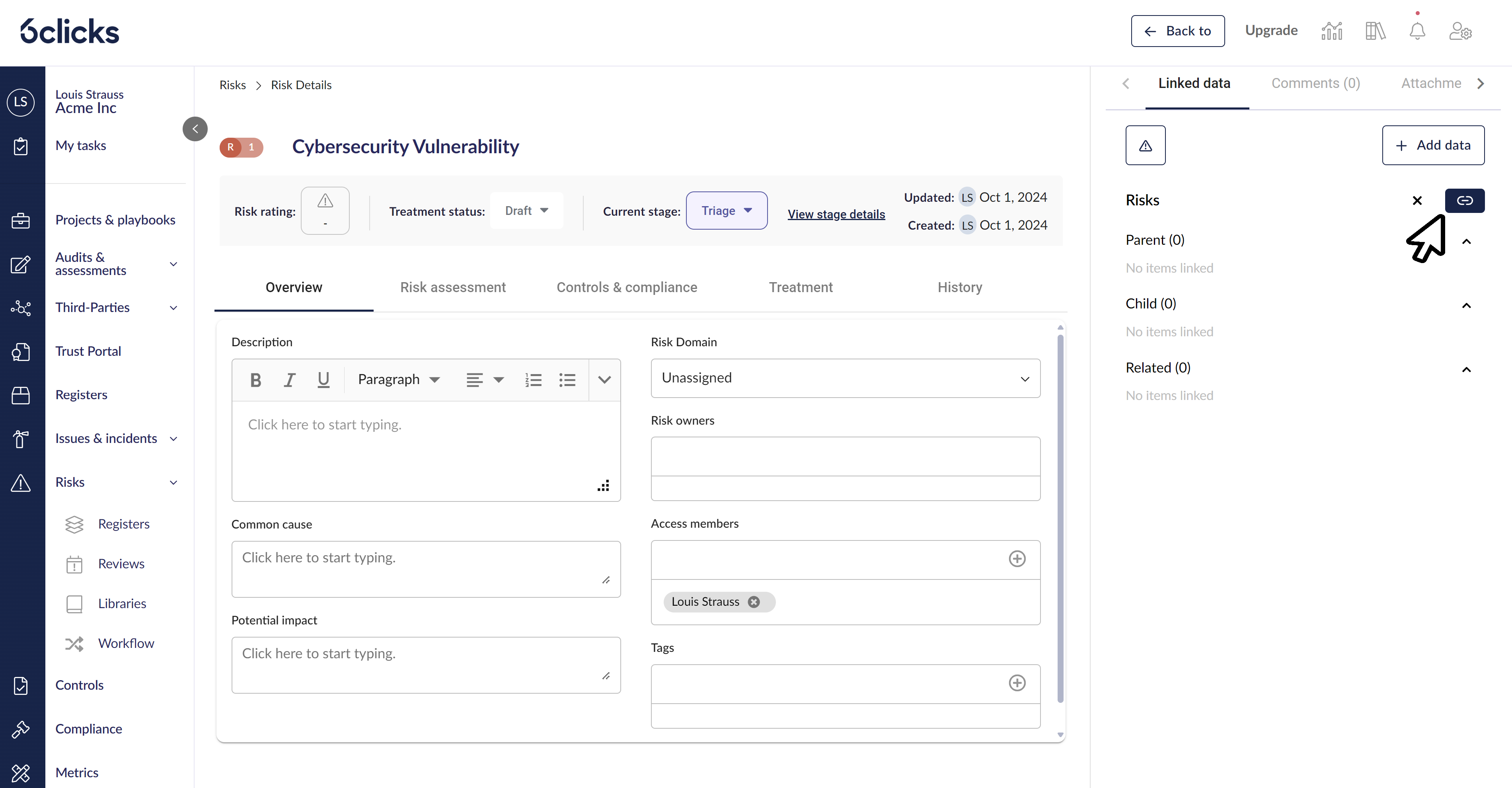Click into the Common cause text field

tap(425, 569)
